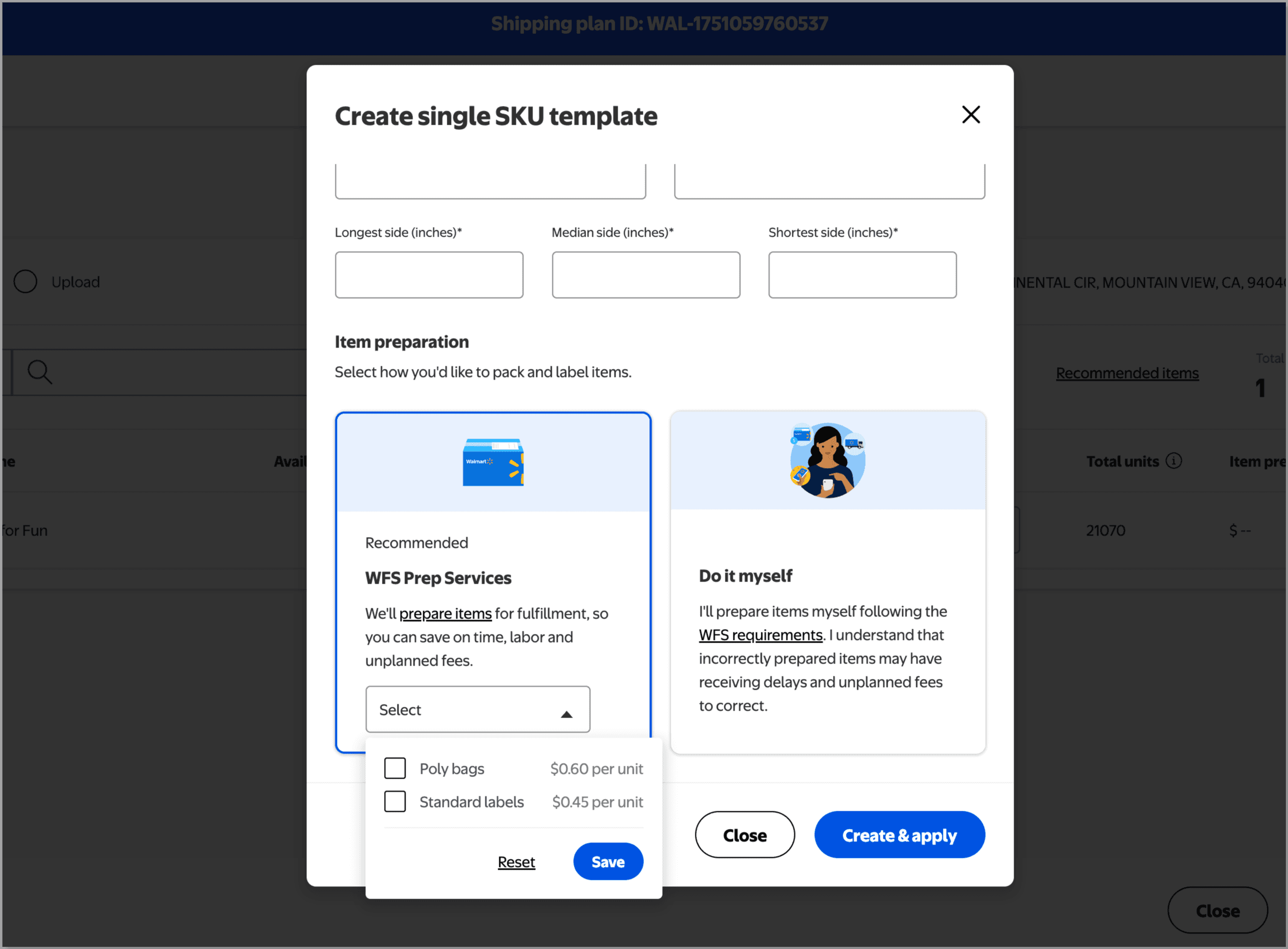The width and height of the screenshot is (1288, 949).
Task: Focus the Shortest side input field
Action: (862, 275)
